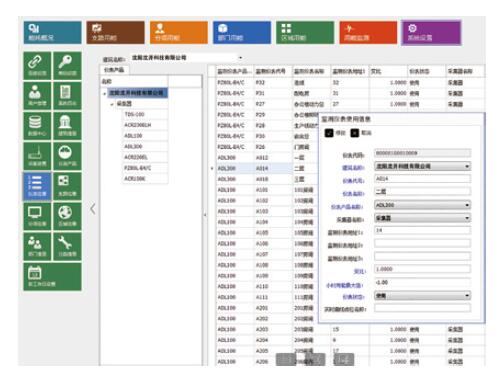Open the database stack icon tile
The width and height of the screenshot is (497, 391).
(37, 126)
